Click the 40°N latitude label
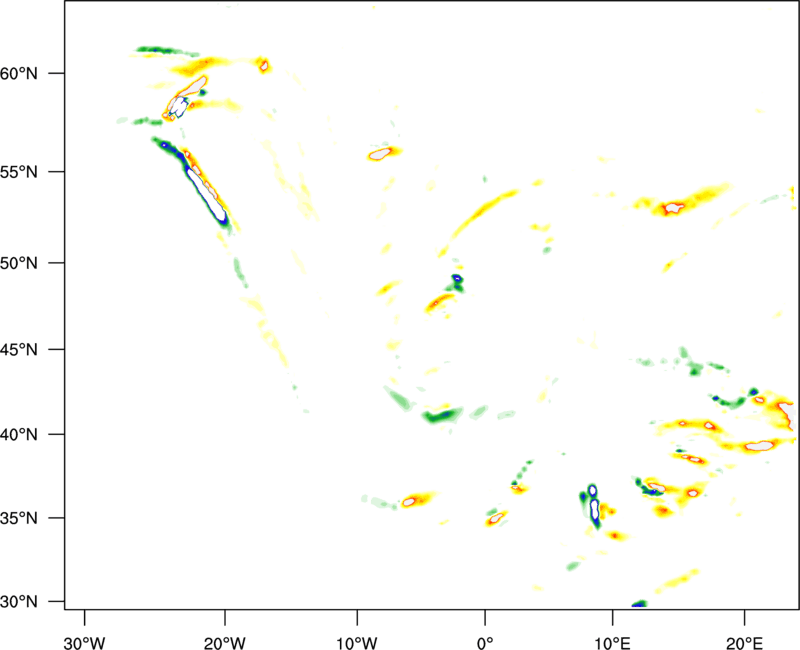This screenshot has width=800, height=650. tap(19, 435)
